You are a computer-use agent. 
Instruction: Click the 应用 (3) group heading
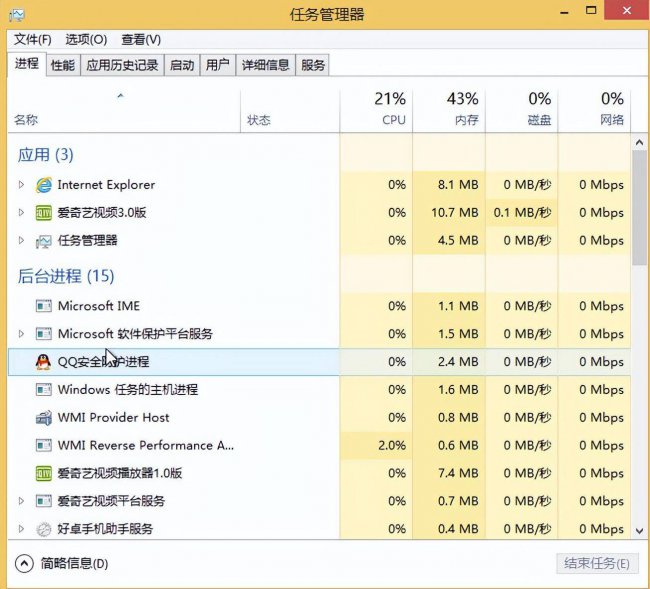coord(46,155)
